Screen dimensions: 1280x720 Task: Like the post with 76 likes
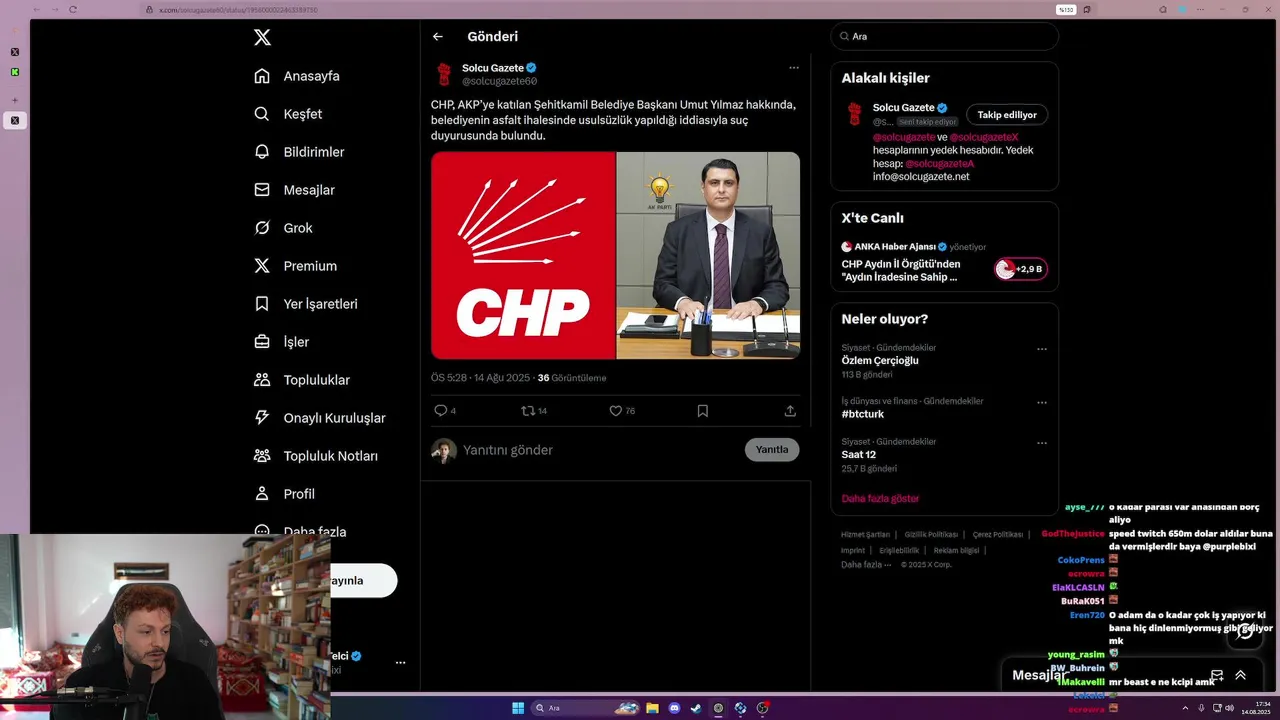tap(622, 411)
